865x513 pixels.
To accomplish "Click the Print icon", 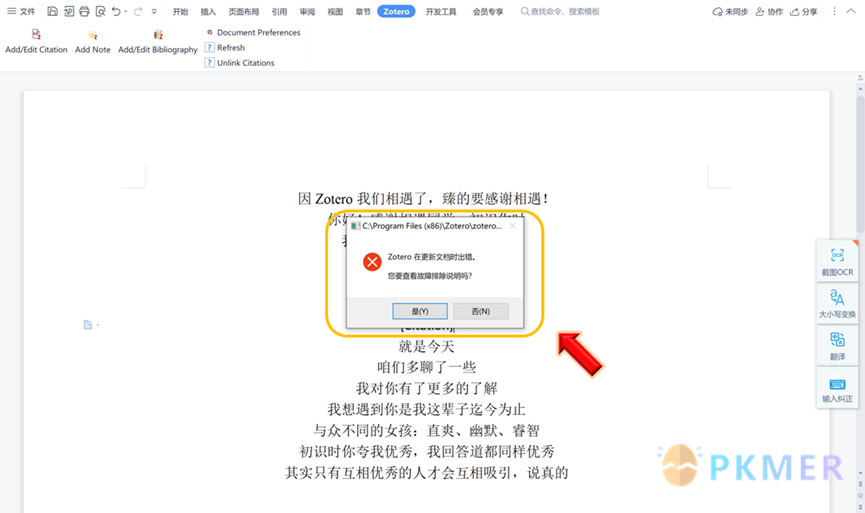I will pos(84,11).
